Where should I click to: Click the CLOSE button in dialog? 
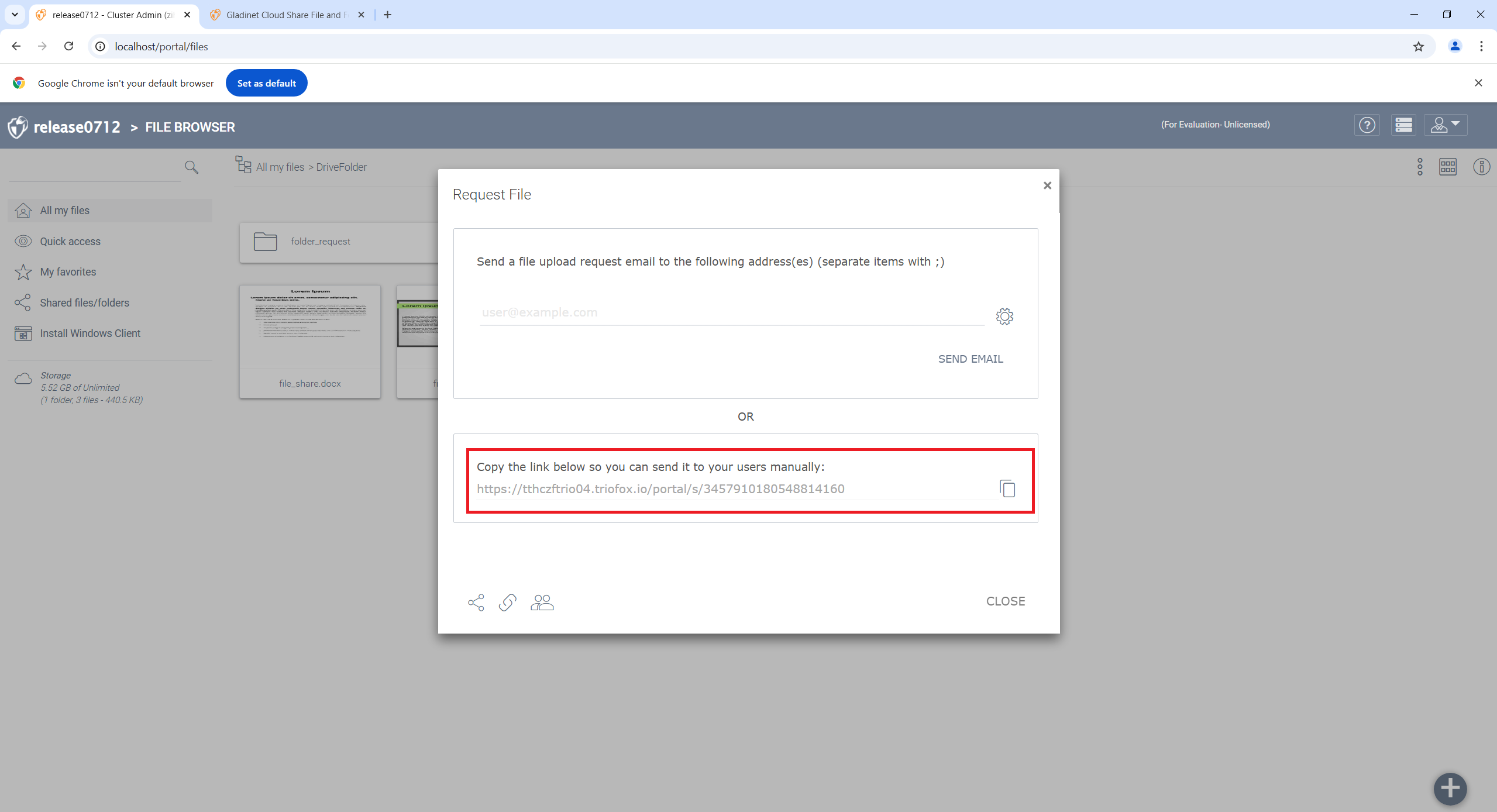click(x=1006, y=601)
